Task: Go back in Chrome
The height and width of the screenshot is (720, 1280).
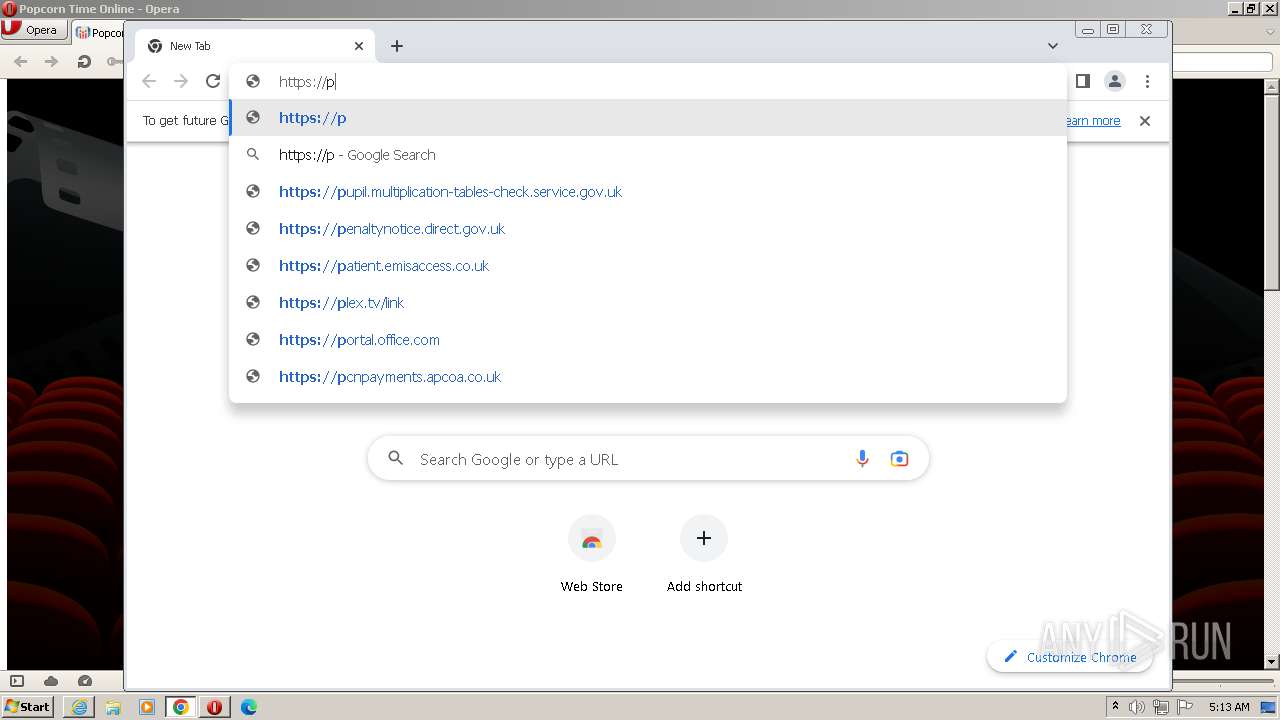Action: (149, 81)
